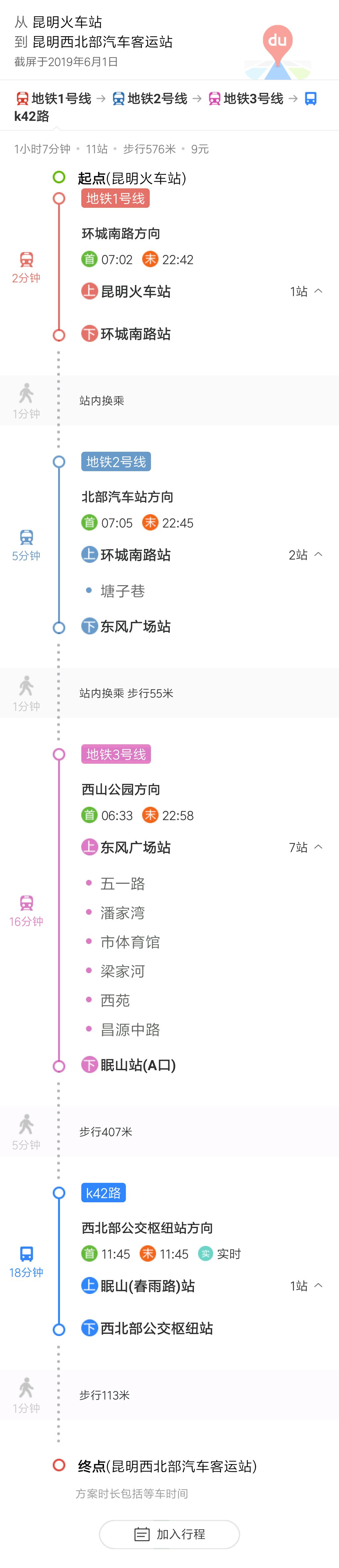Screen dimensions: 339x1568
Task: Collapse the 1站 stops list for 昆明火车站
Action: pos(318,291)
